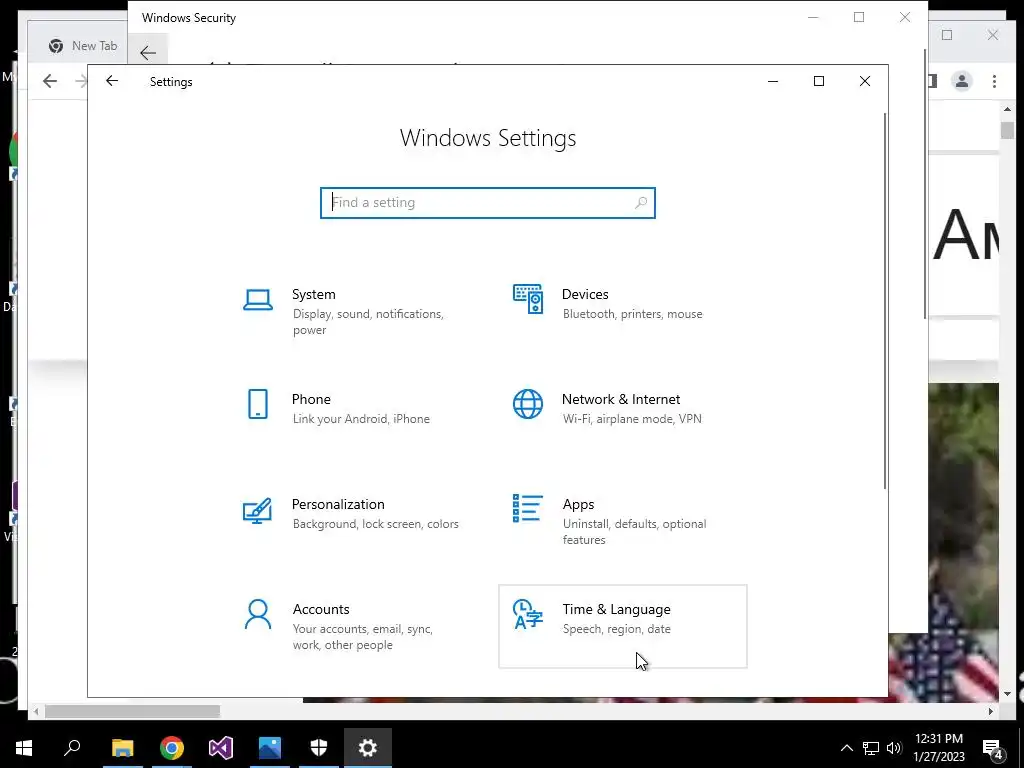Click 'Wi-Fi, airplane mode, VPN' description
The height and width of the screenshot is (768, 1024).
tap(632, 419)
